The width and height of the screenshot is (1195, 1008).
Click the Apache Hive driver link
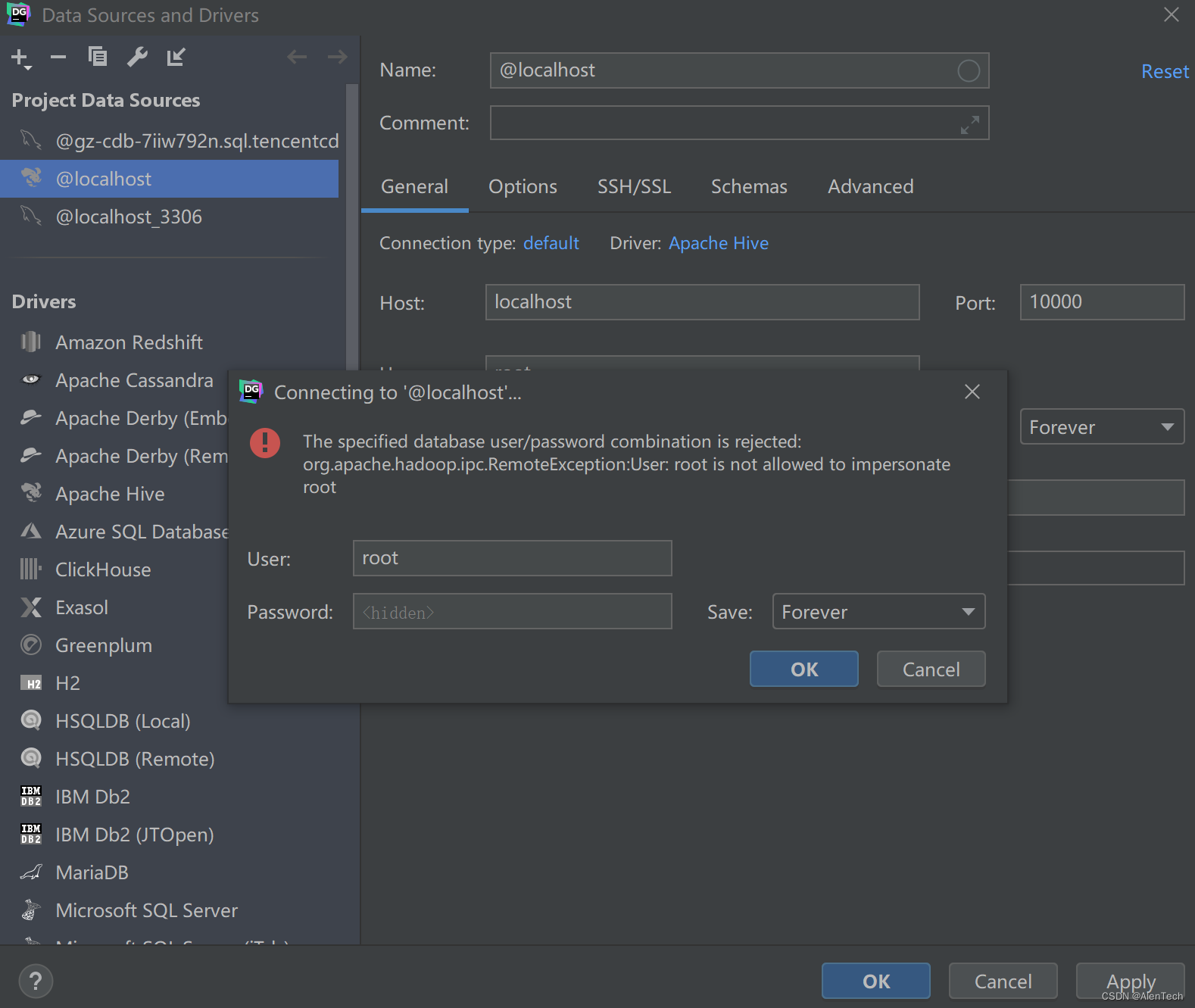pyautogui.click(x=718, y=243)
